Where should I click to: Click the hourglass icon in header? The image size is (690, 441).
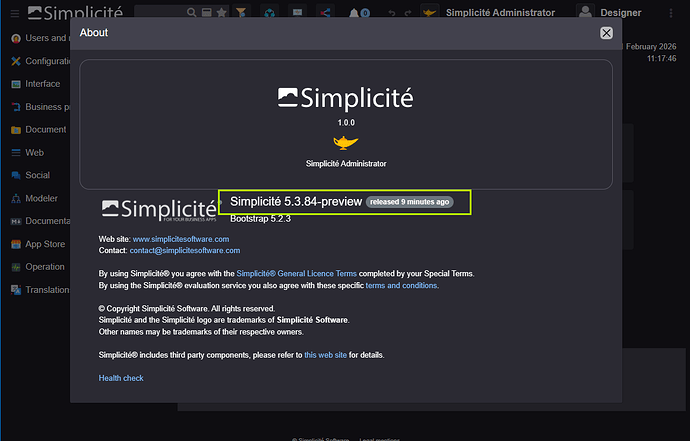[x=243, y=13]
